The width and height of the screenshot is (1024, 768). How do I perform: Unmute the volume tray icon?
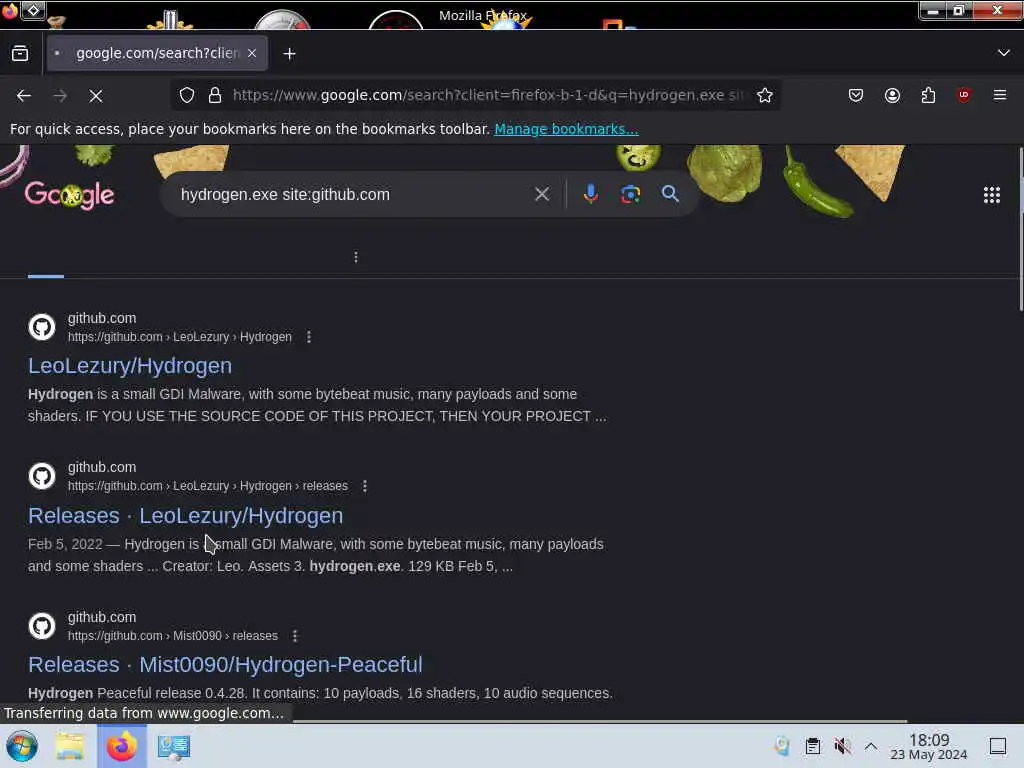[842, 746]
